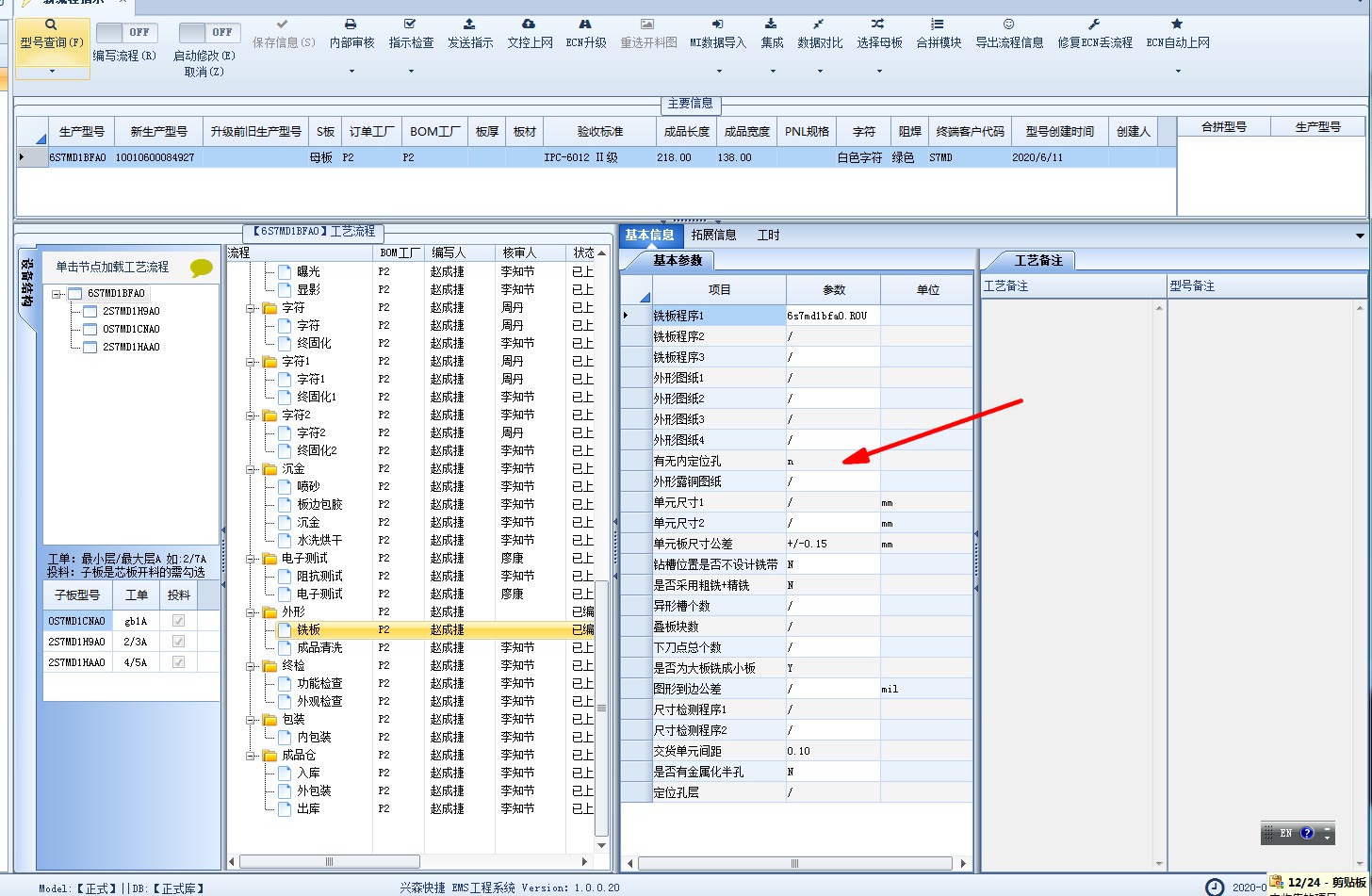The width and height of the screenshot is (1372, 896).
Task: Click the 文控上网 cloud icon
Action: tap(529, 24)
